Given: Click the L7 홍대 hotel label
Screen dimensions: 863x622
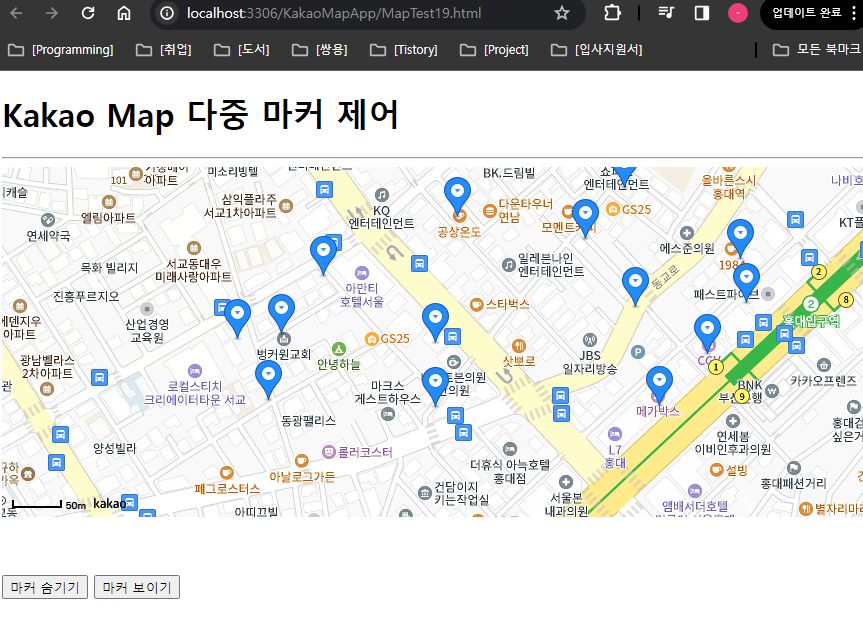Looking at the screenshot, I should (615, 456).
